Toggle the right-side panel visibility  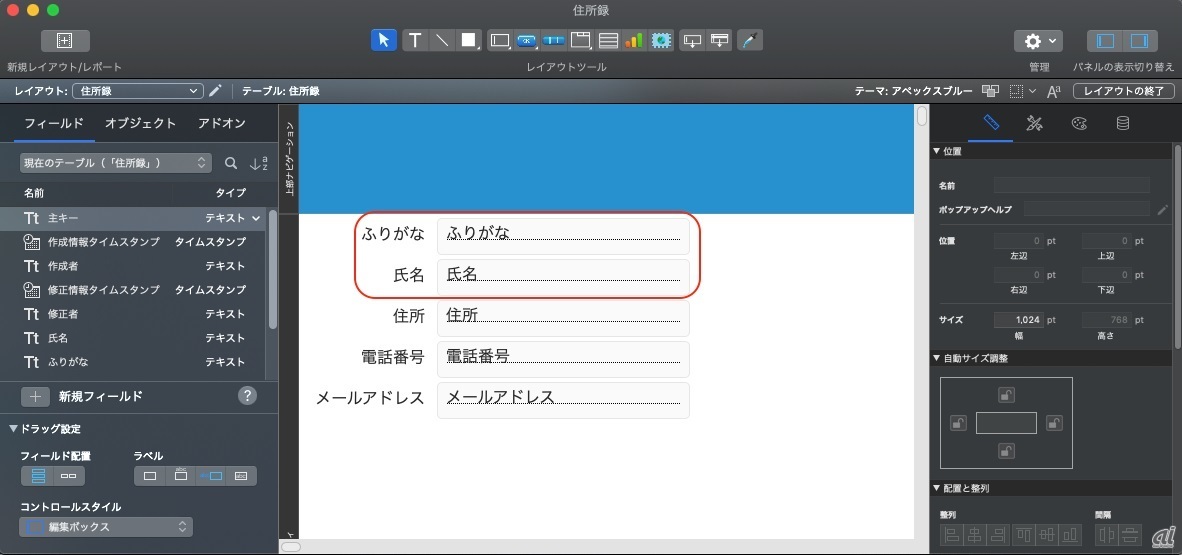pyautogui.click(x=1139, y=41)
